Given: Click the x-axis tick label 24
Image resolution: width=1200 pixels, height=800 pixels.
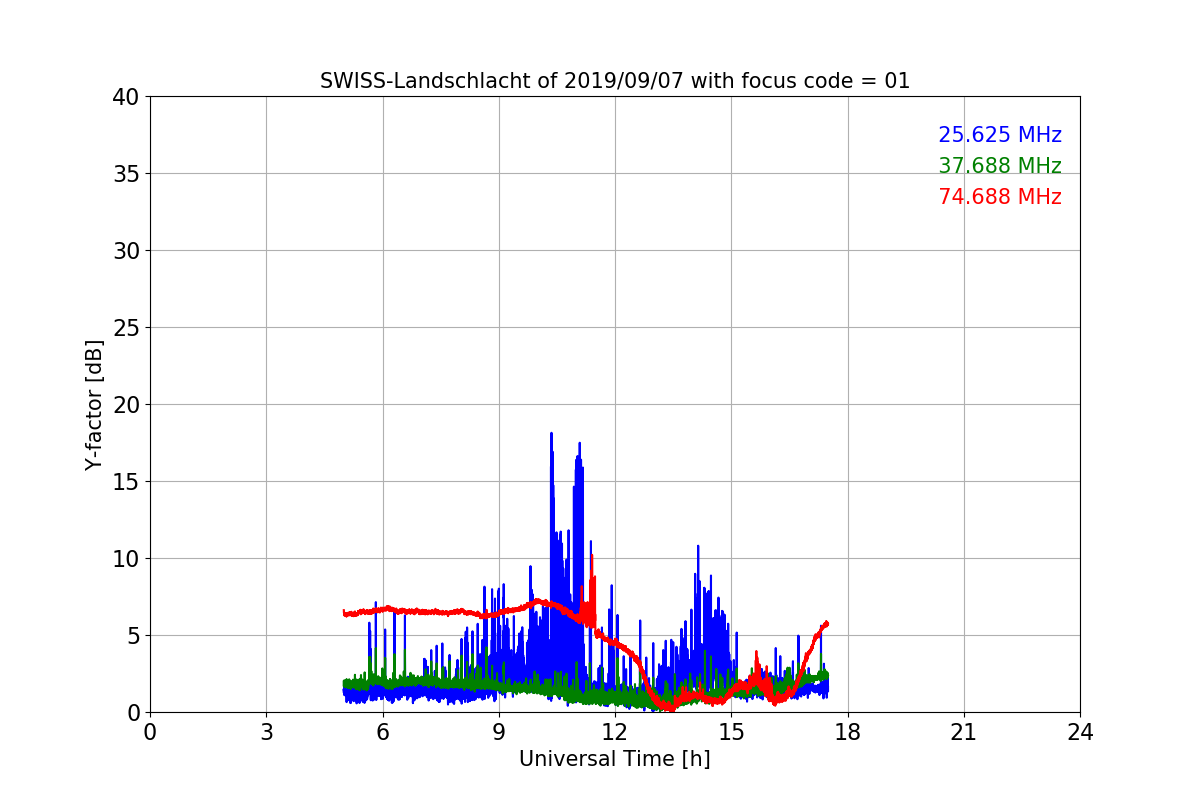Looking at the screenshot, I should pyautogui.click(x=1080, y=732).
